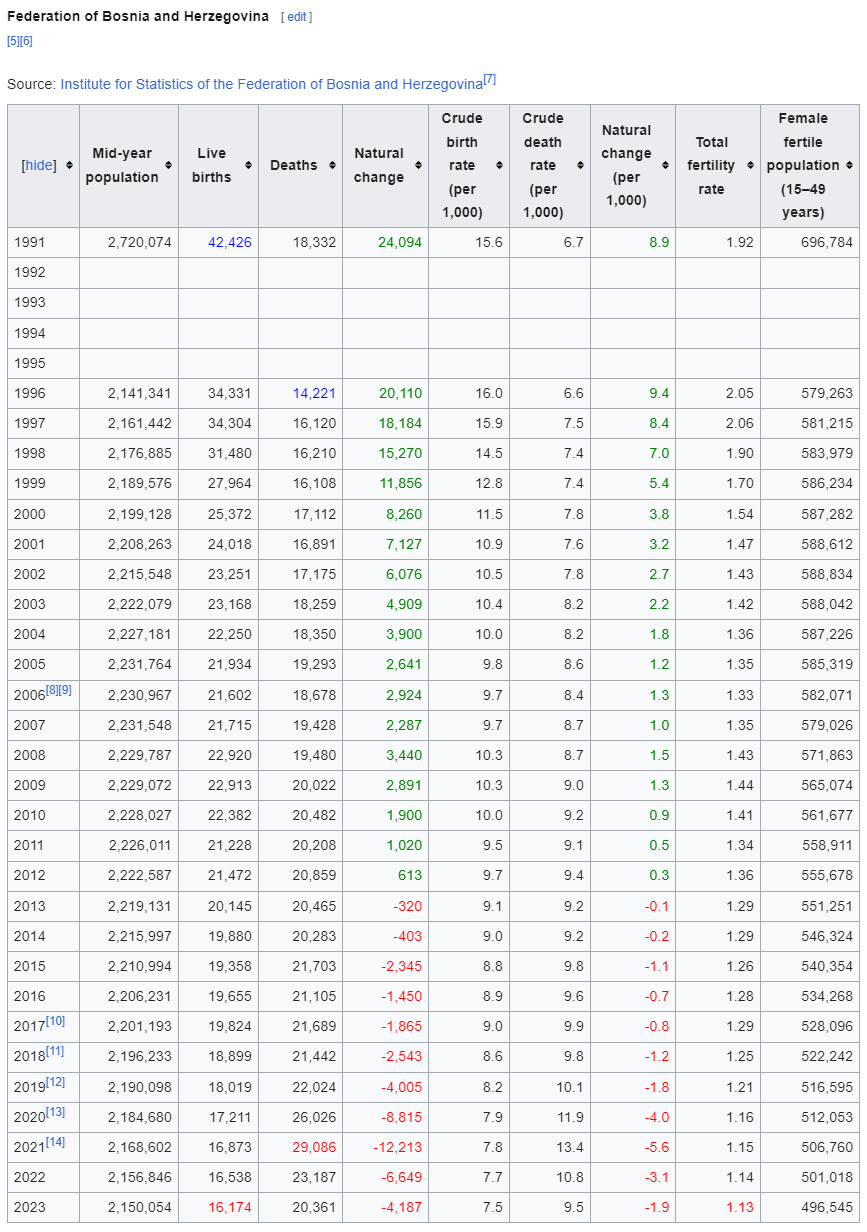This screenshot has height=1232, width=867.
Task: Hide the table using hide link
Action: point(40,166)
